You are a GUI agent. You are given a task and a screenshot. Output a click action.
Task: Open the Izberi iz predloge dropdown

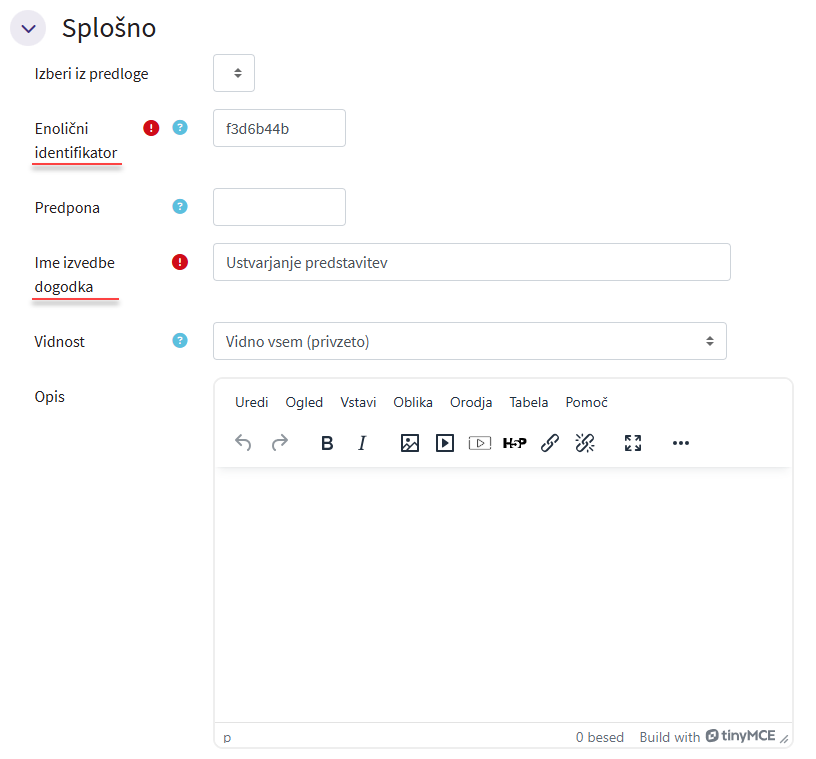[234, 73]
